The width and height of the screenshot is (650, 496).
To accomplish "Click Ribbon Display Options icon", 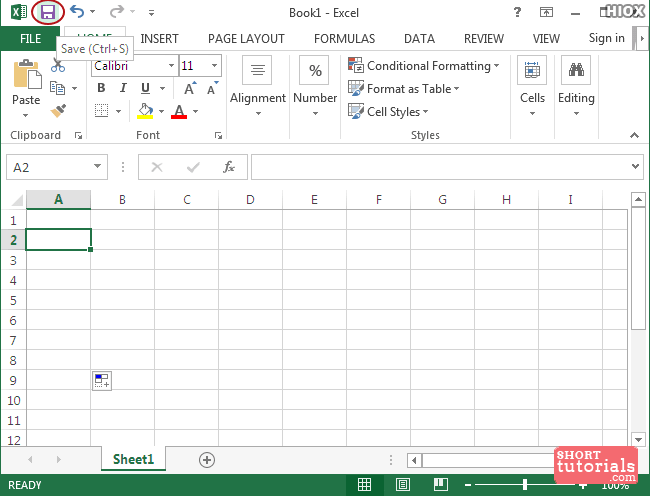I will tap(546, 12).
